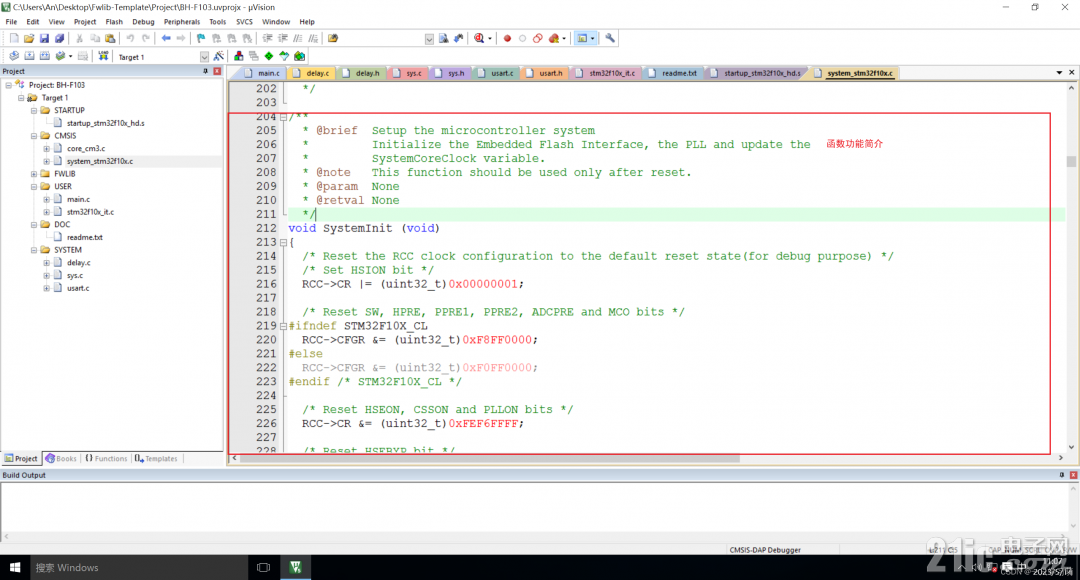Save the current file
This screenshot has width=1080, height=580.
coord(44,39)
